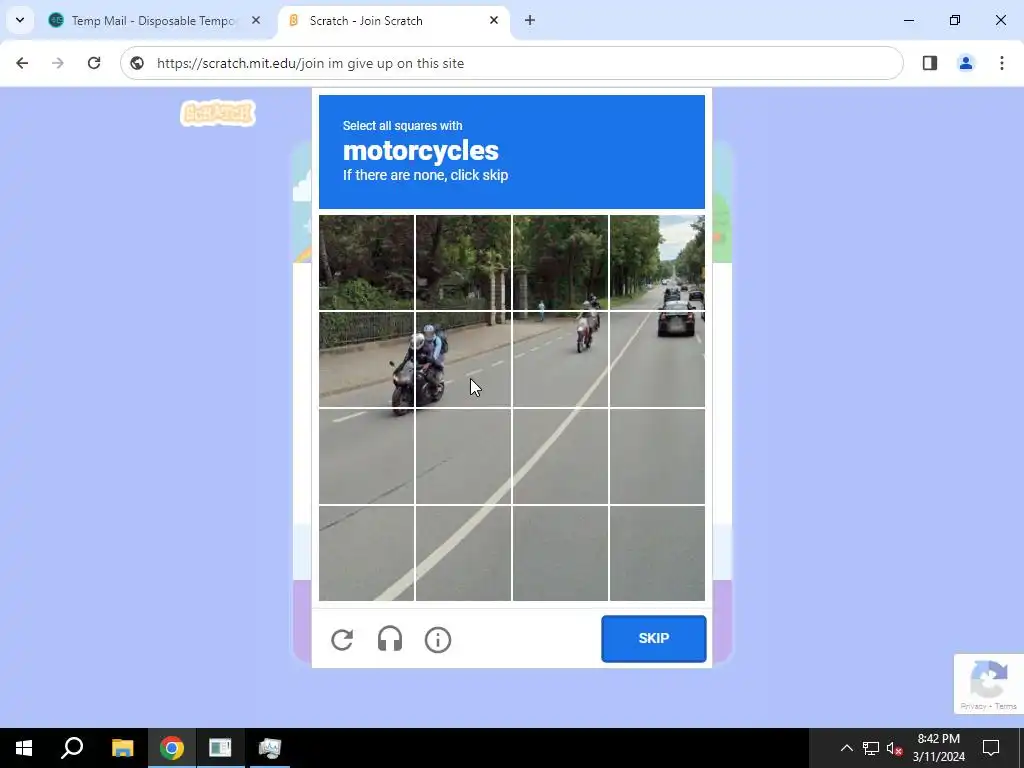Image resolution: width=1024 pixels, height=768 pixels.
Task: View site information globe icon
Action: pos(137,63)
